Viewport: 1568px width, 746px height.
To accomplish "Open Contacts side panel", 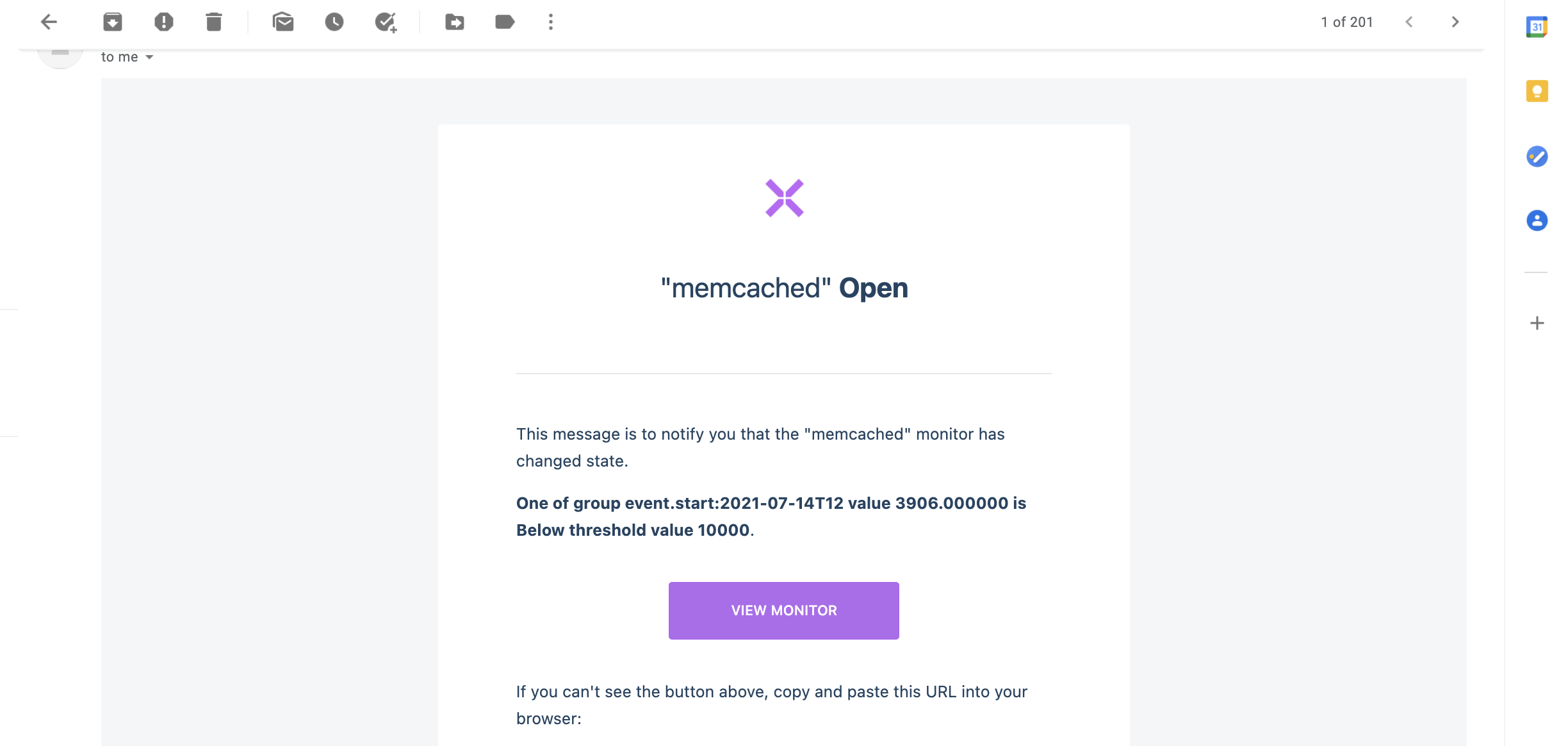I will click(x=1537, y=220).
